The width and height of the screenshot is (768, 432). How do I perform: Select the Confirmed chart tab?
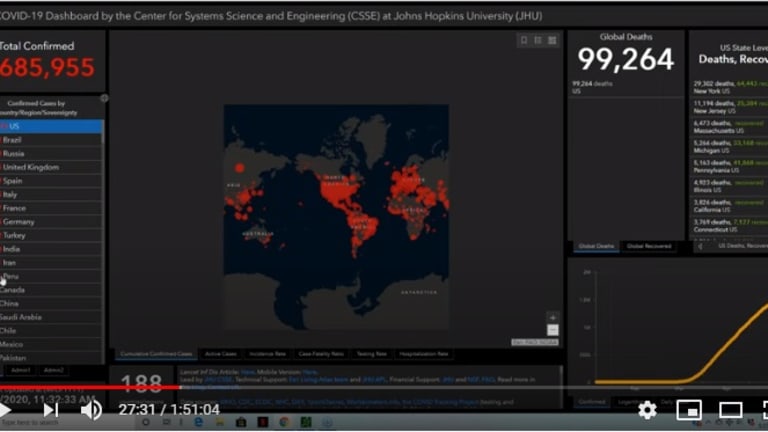tap(592, 402)
